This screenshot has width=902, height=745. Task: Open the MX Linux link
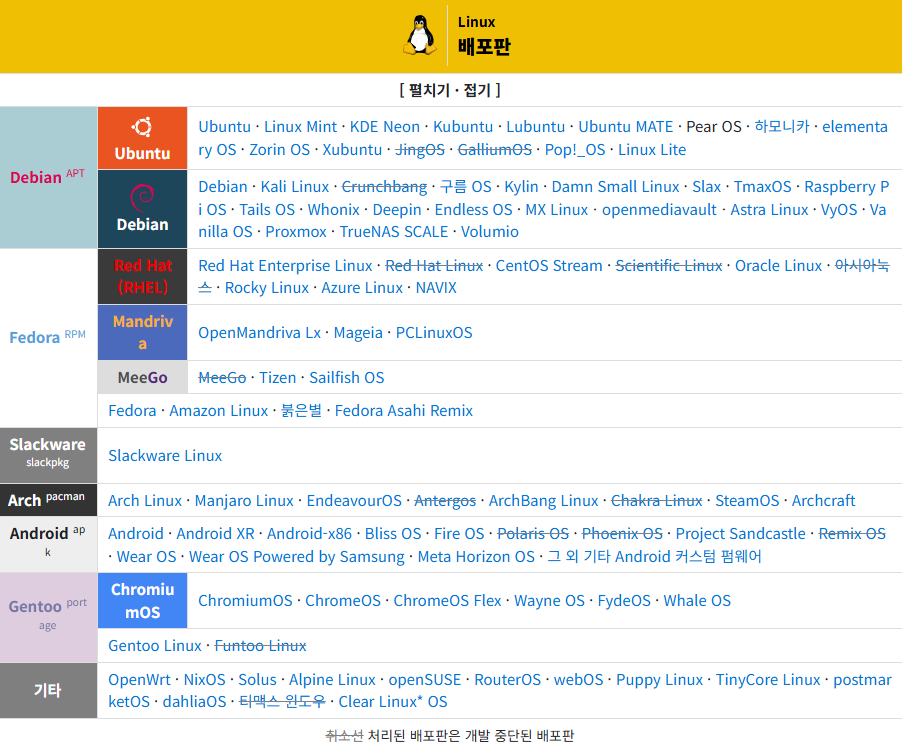(557, 209)
